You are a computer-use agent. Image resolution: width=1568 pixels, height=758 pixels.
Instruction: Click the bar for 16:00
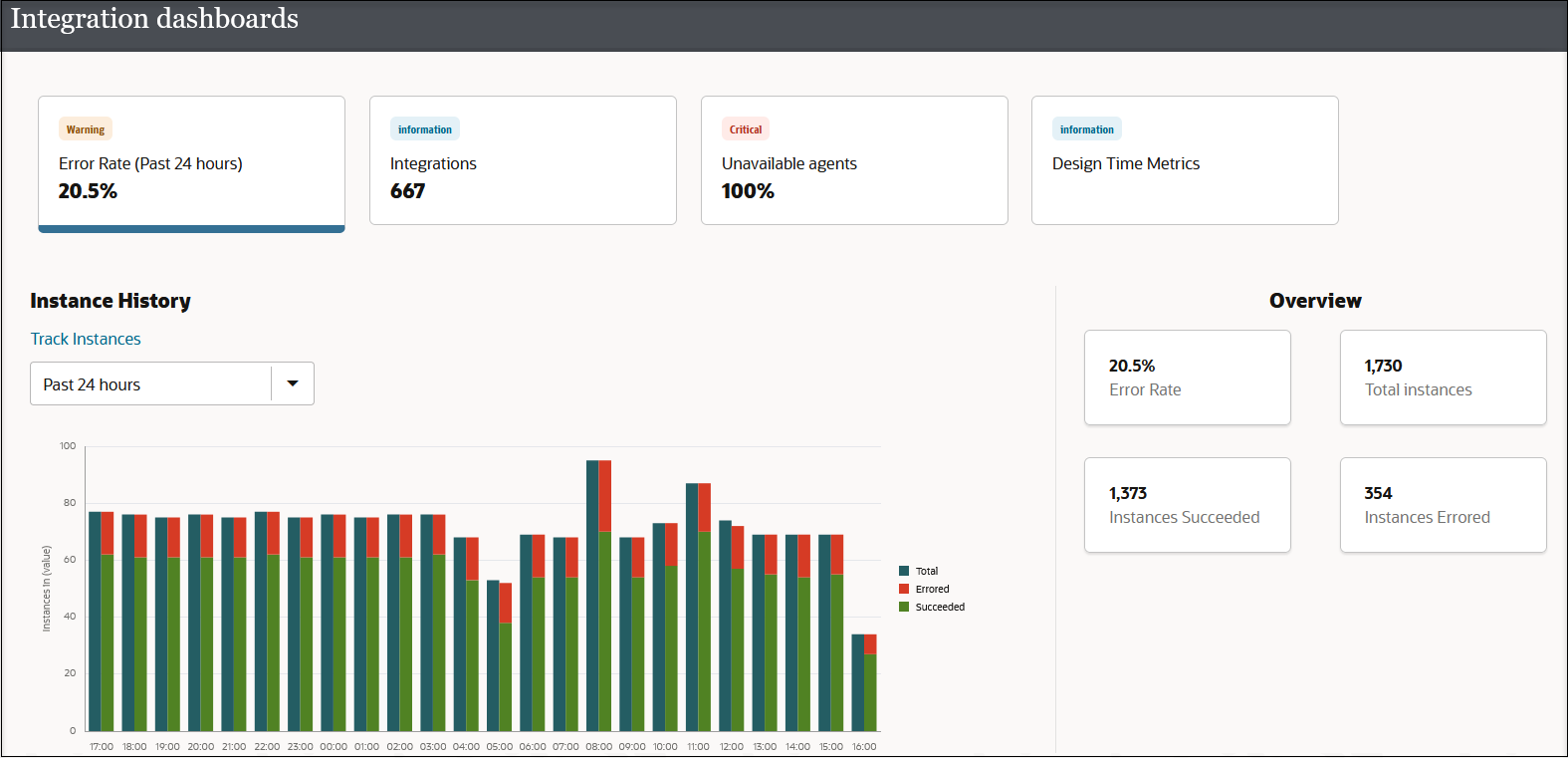(x=864, y=682)
